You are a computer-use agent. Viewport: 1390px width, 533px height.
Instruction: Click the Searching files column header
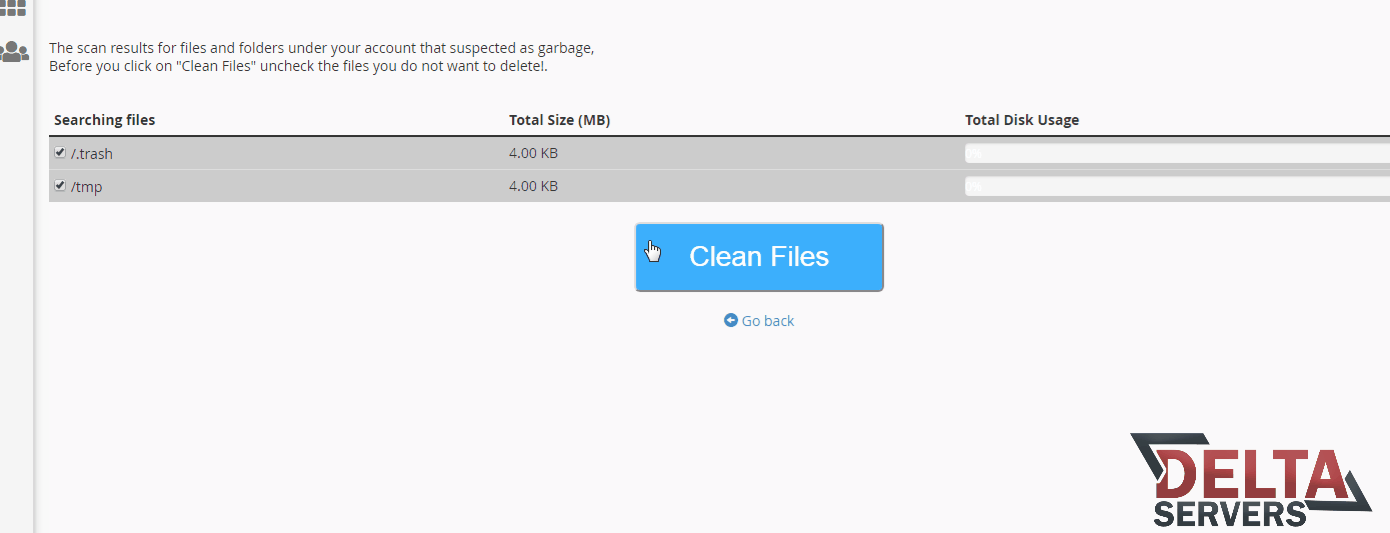[105, 120]
